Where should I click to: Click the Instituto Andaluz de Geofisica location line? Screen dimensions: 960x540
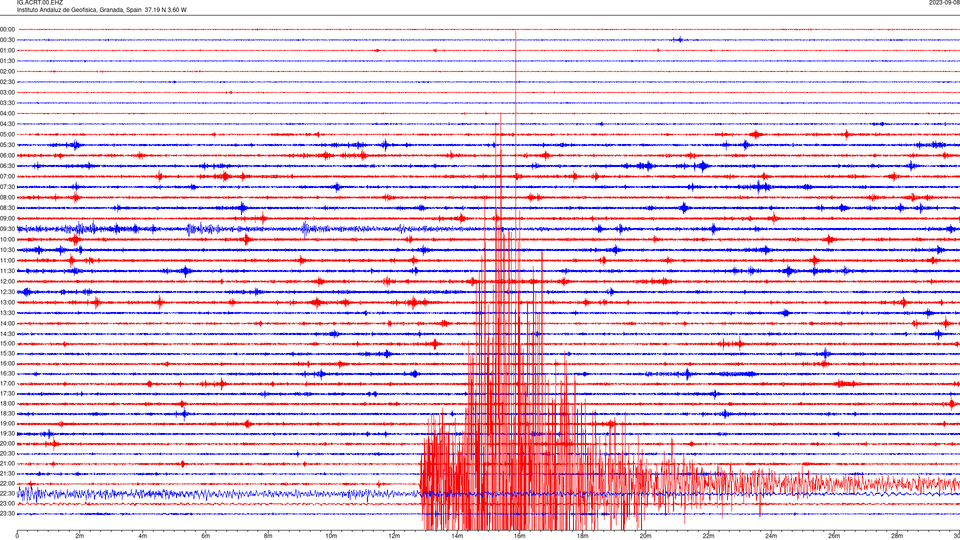click(102, 10)
